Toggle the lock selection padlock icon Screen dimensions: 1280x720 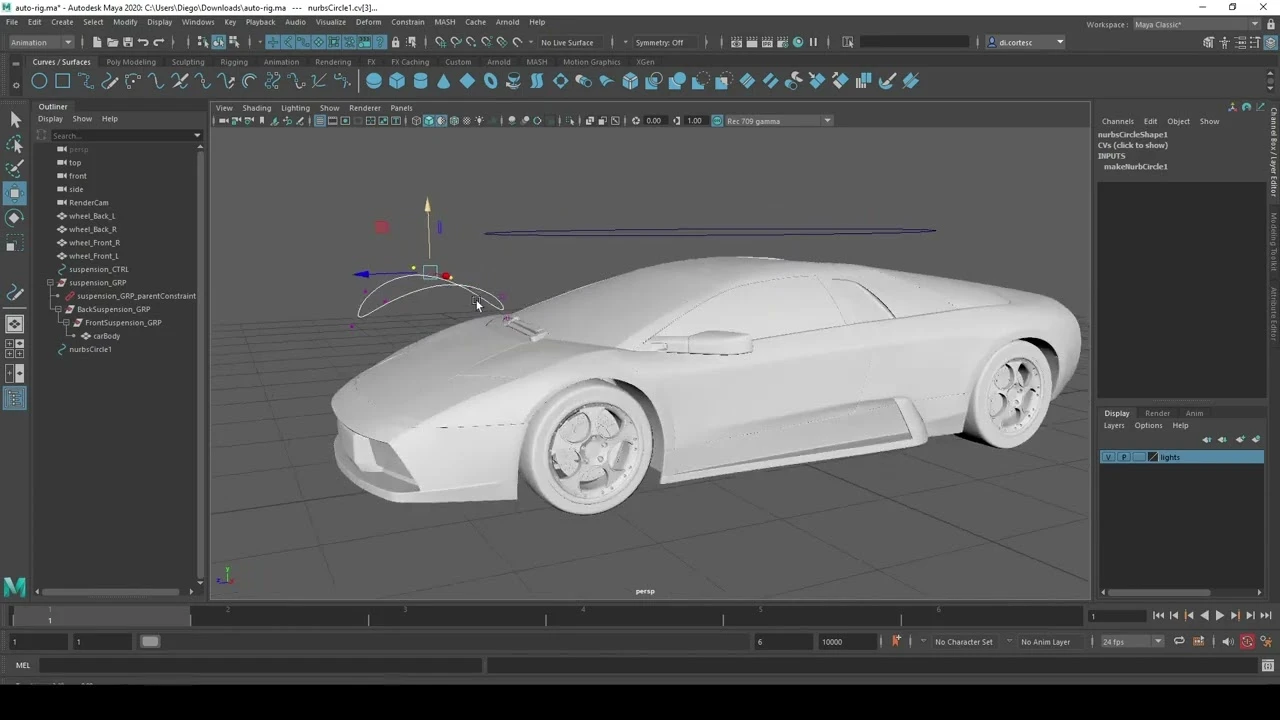(395, 42)
